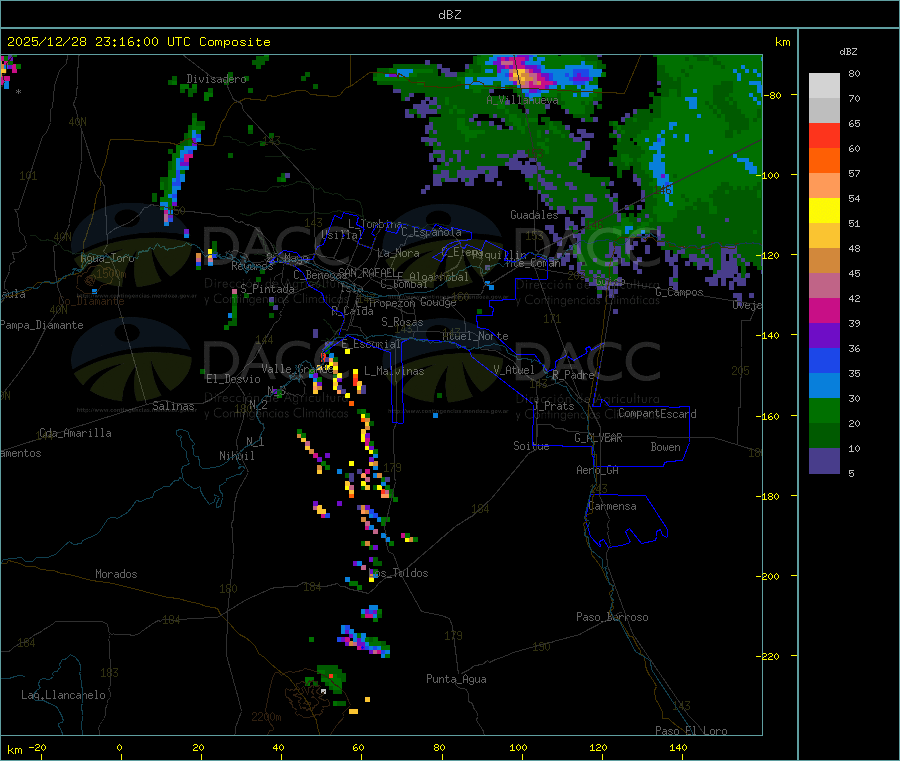This screenshot has width=900, height=761.
Task: Select the dark orange 57–60 dBZ swatch
Action: (824, 161)
